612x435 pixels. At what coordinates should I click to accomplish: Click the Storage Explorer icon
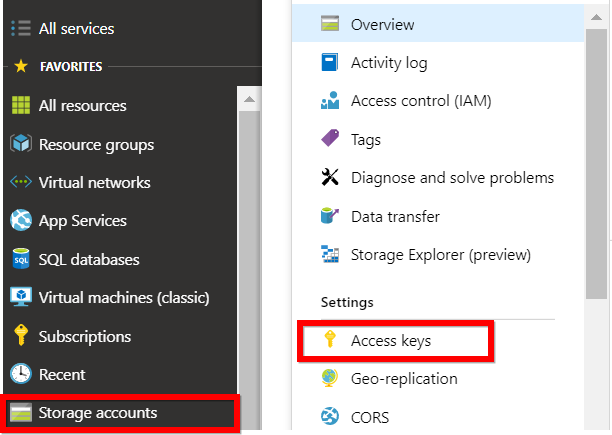pyautogui.click(x=330, y=254)
